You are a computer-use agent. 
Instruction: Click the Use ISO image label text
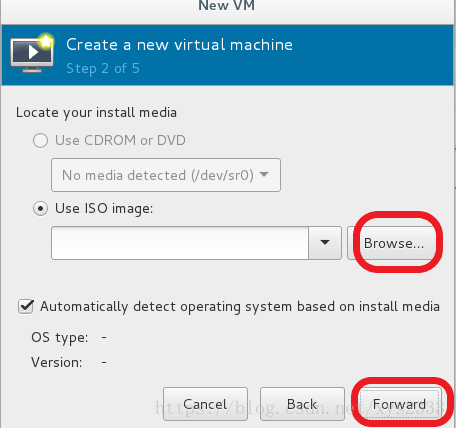104,209
